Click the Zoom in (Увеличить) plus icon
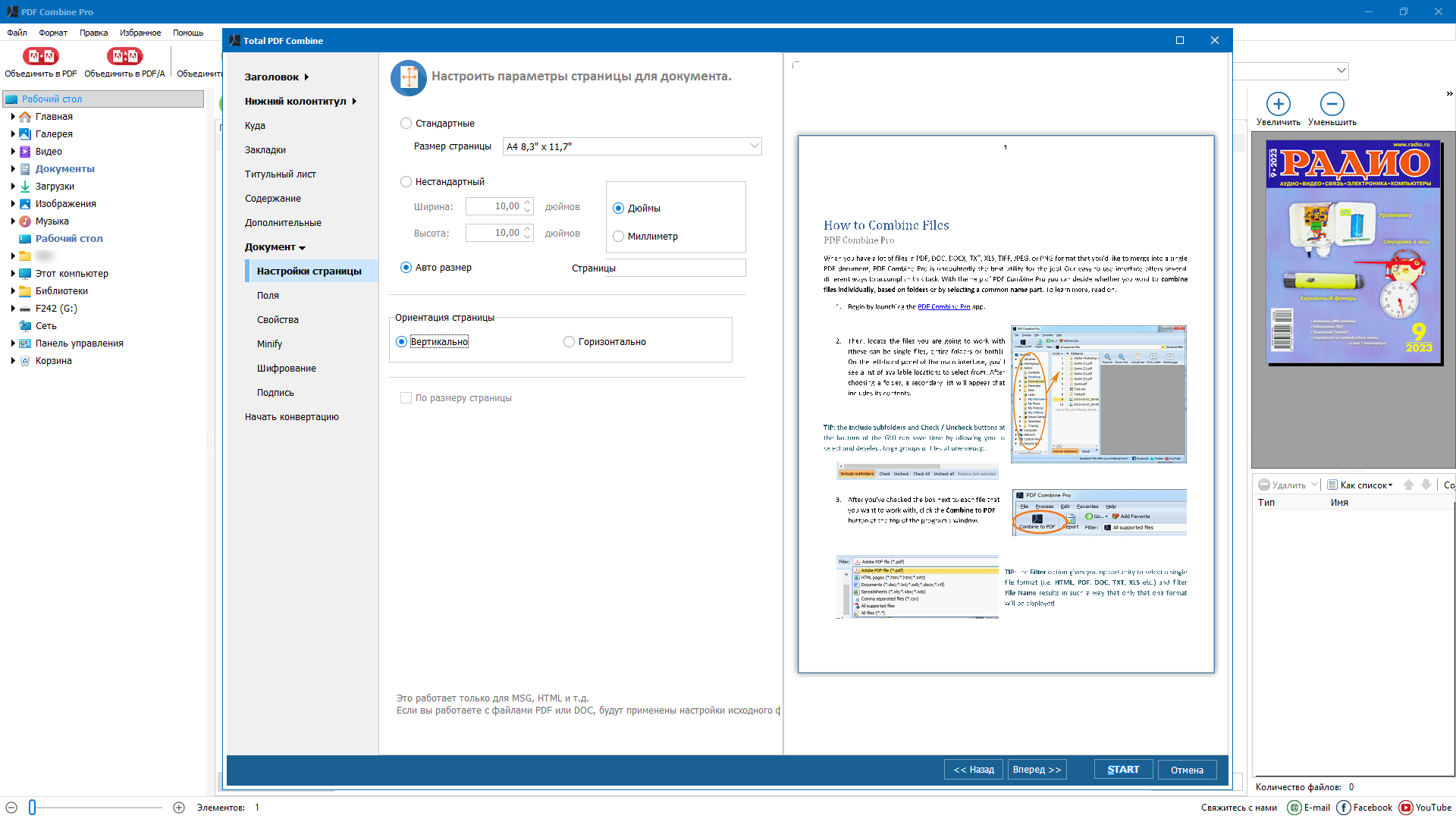Screen dimensions: 1456x819 tap(1278, 104)
